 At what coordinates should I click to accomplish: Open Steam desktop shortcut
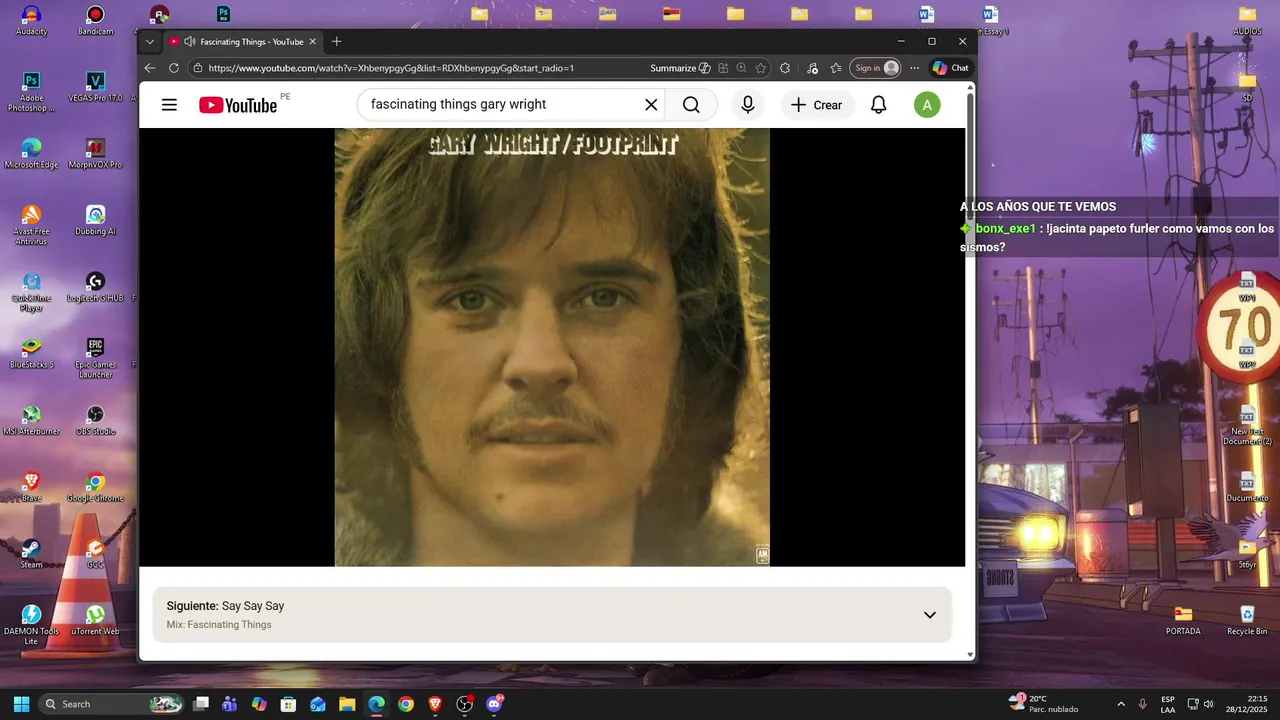(x=31, y=553)
